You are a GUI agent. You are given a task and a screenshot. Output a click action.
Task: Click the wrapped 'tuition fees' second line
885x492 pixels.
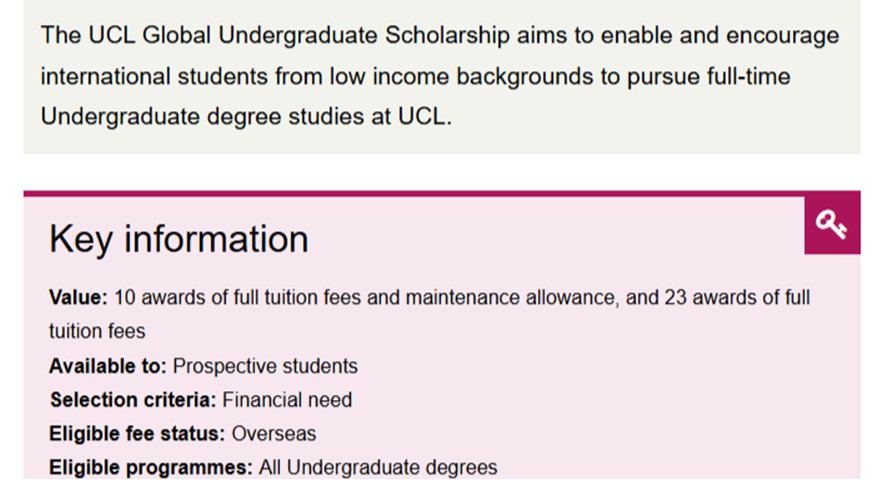(x=97, y=331)
